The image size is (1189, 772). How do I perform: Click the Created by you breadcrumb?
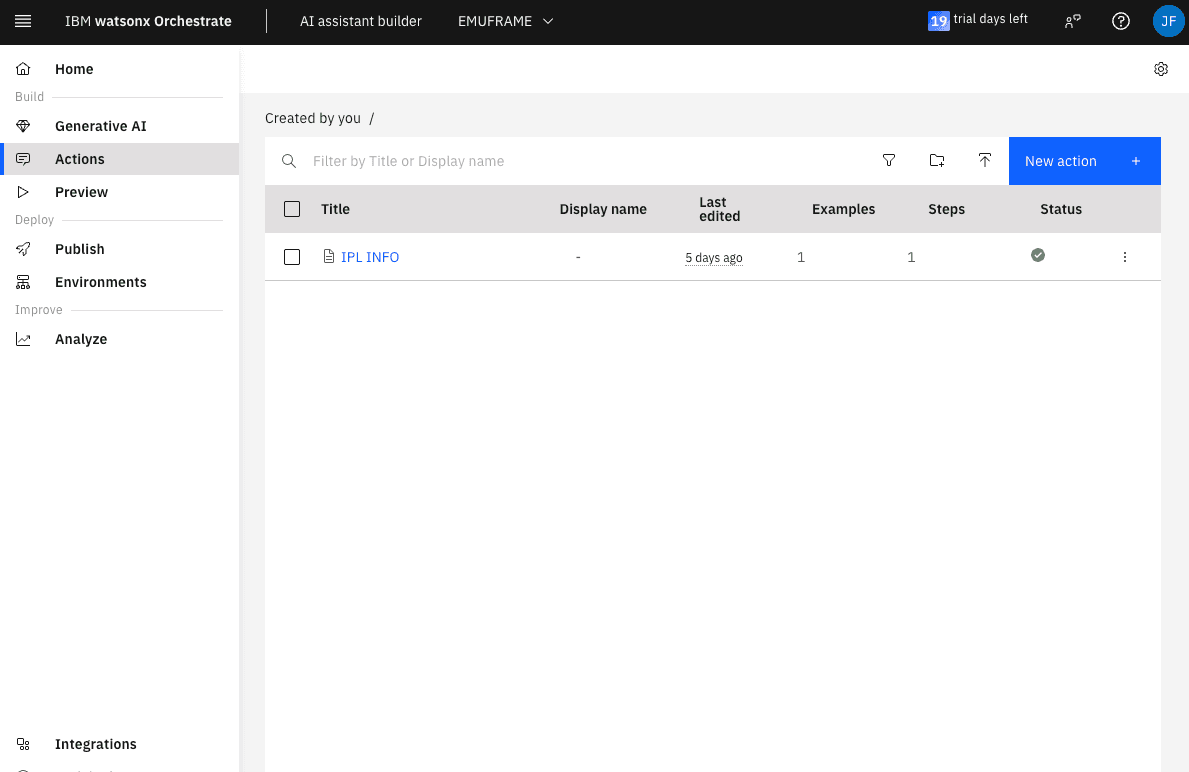312,118
